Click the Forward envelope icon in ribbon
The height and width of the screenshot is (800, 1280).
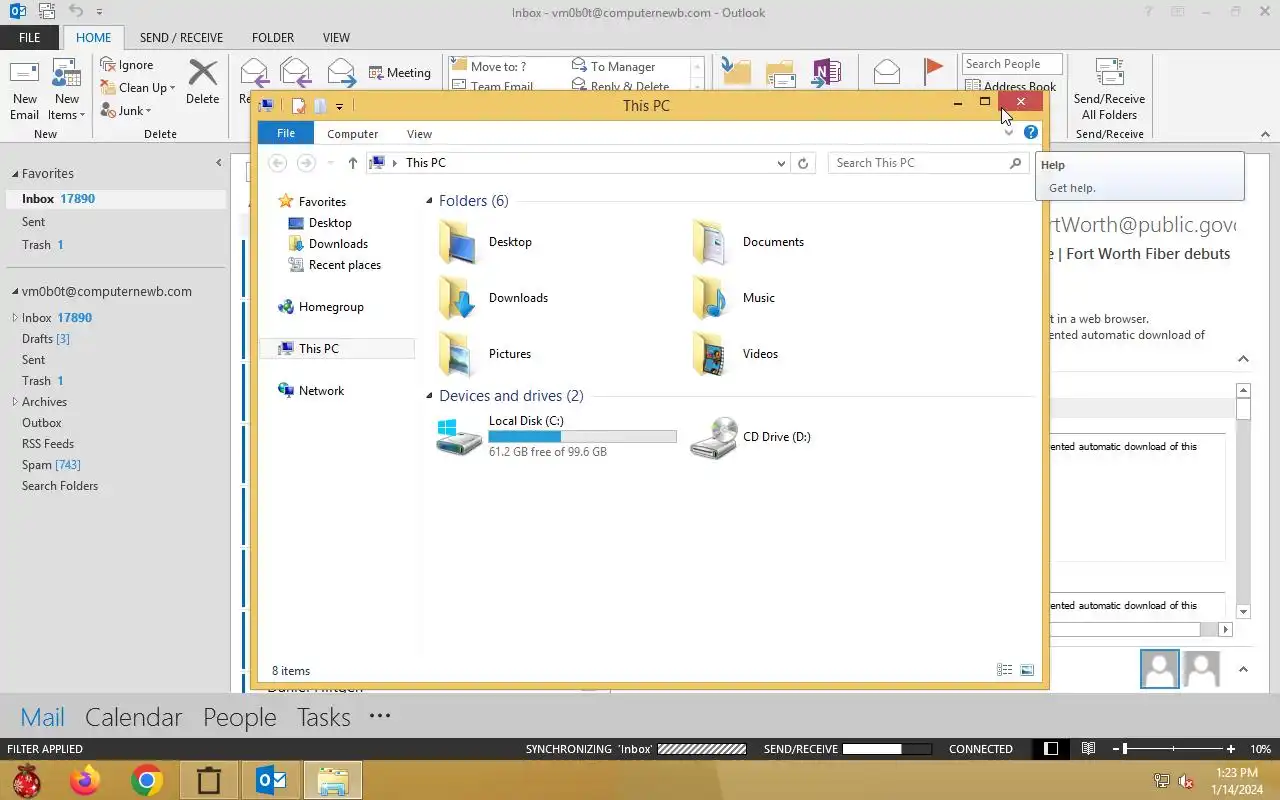coord(341,73)
